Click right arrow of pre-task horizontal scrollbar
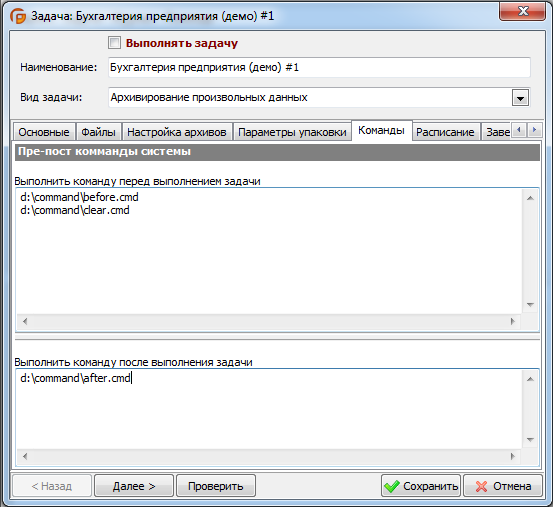The width and height of the screenshot is (553, 507). pyautogui.click(x=513, y=321)
